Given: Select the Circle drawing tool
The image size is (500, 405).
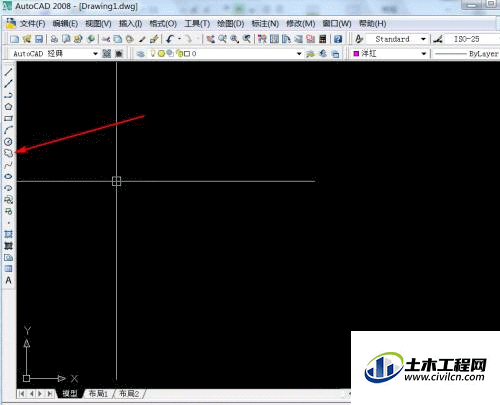Looking at the screenshot, I should coord(8,142).
